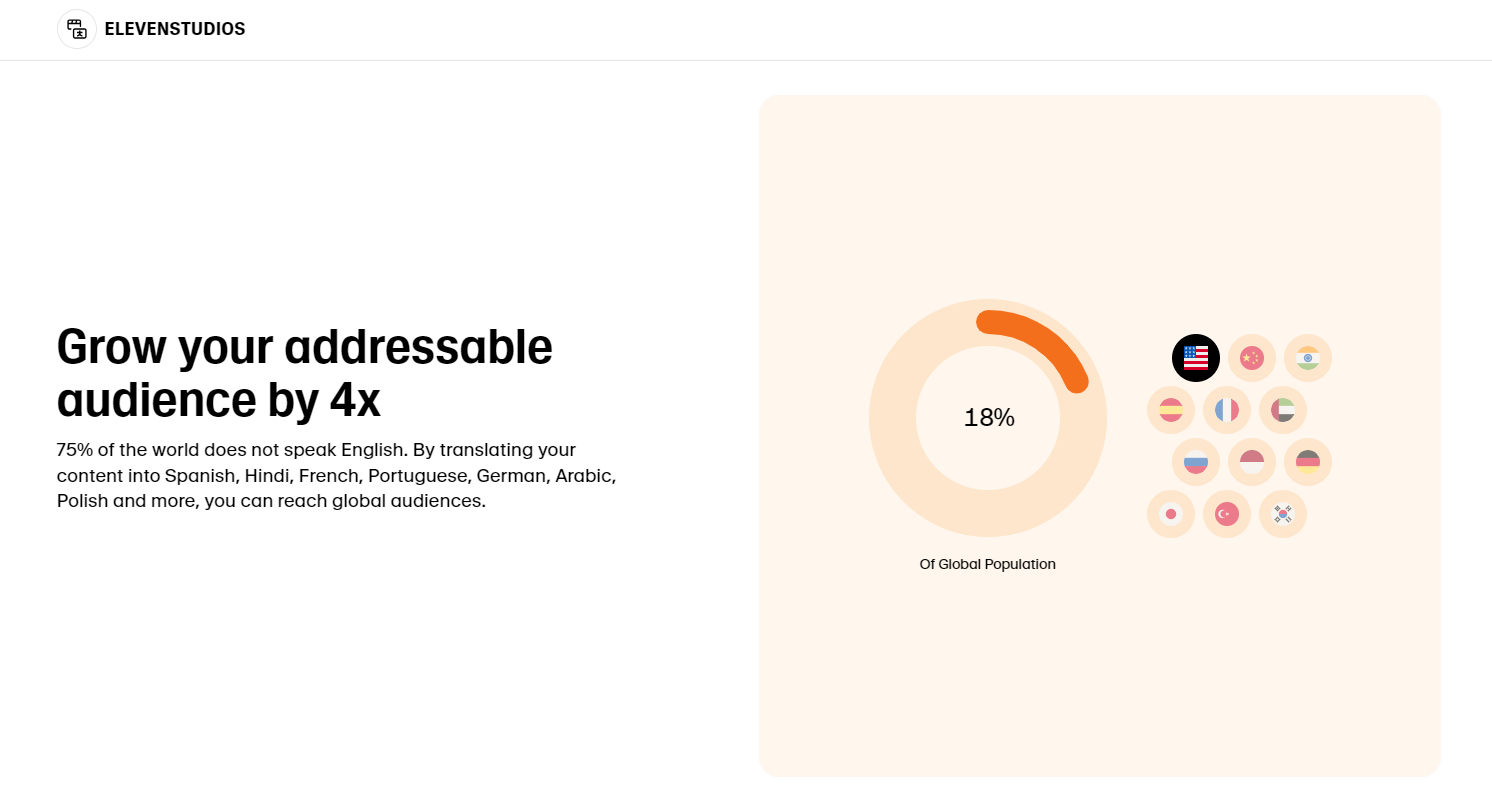The image size is (1492, 794).
Task: Click the ElevenStudios logo icon
Action: click(x=77, y=29)
